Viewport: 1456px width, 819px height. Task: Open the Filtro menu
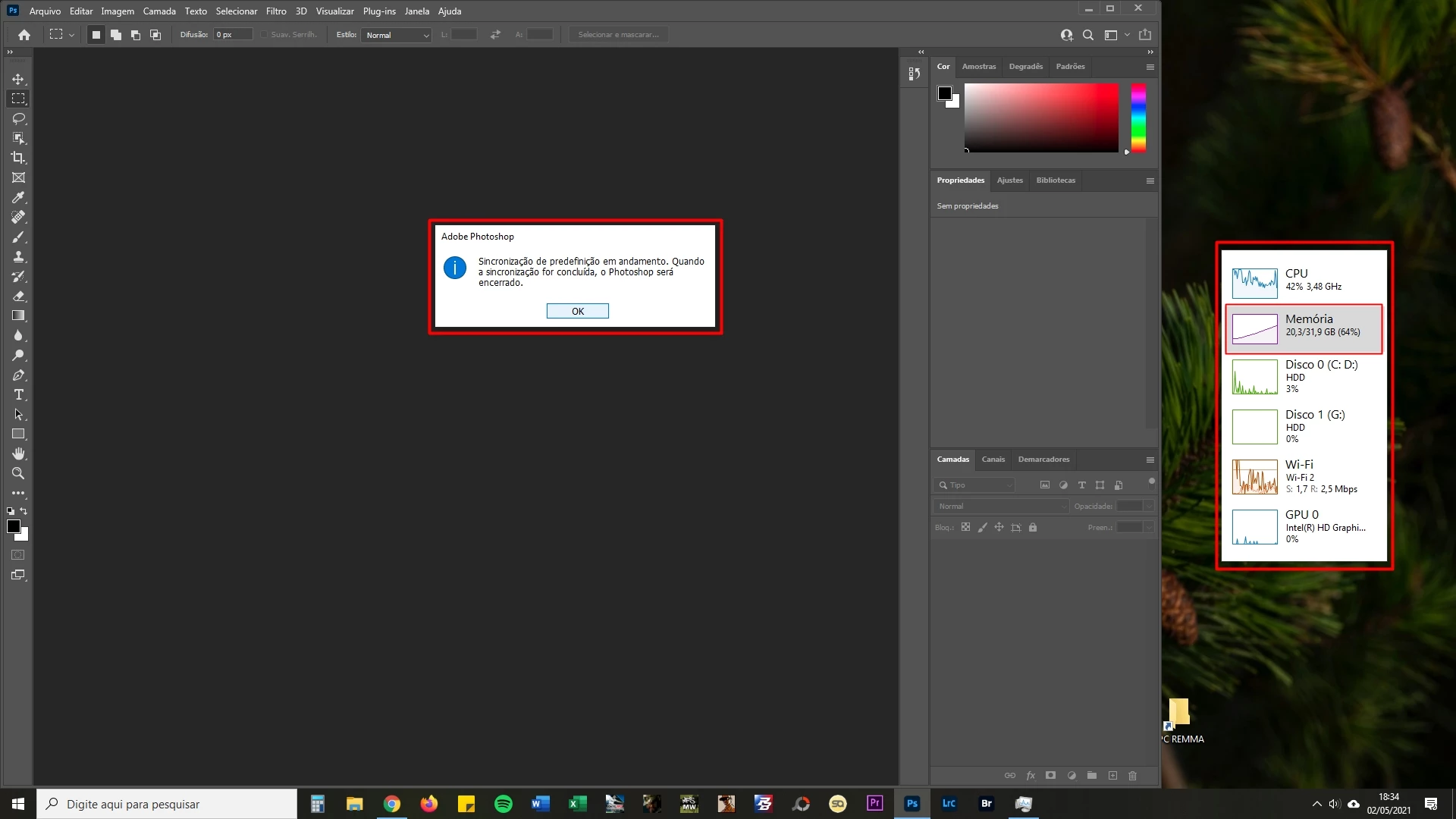click(x=276, y=11)
